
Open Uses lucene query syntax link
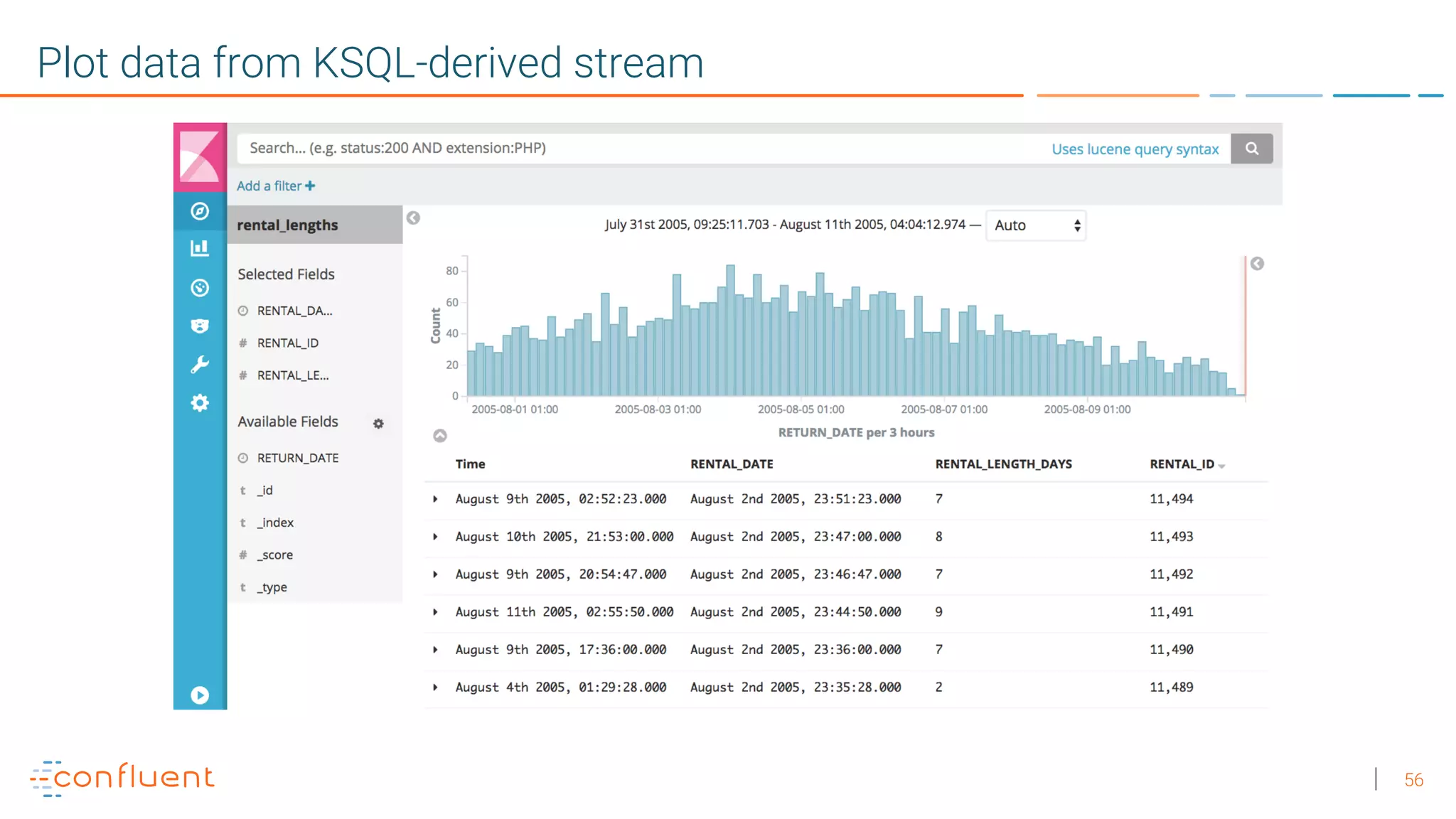click(1135, 149)
